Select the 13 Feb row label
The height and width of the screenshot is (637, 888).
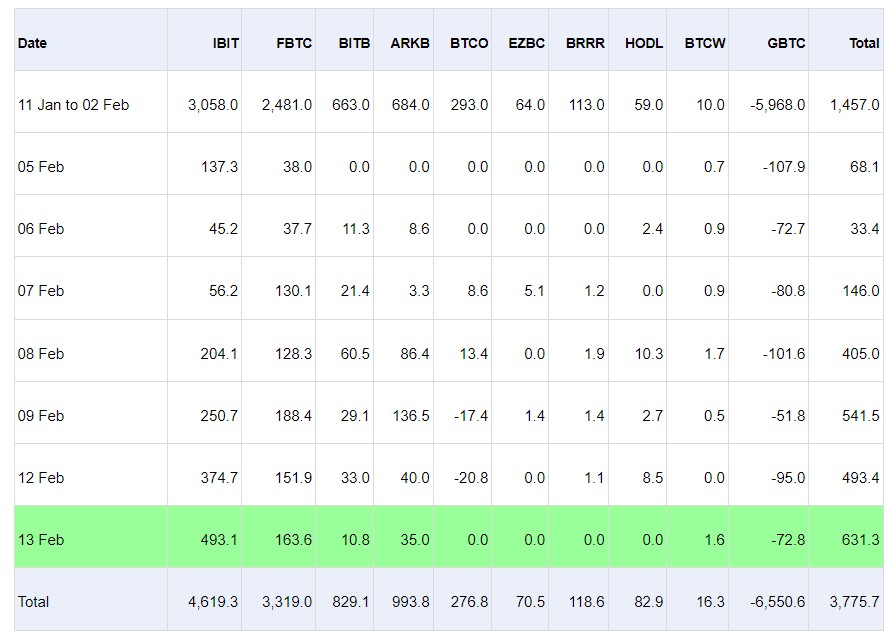[x=41, y=540]
